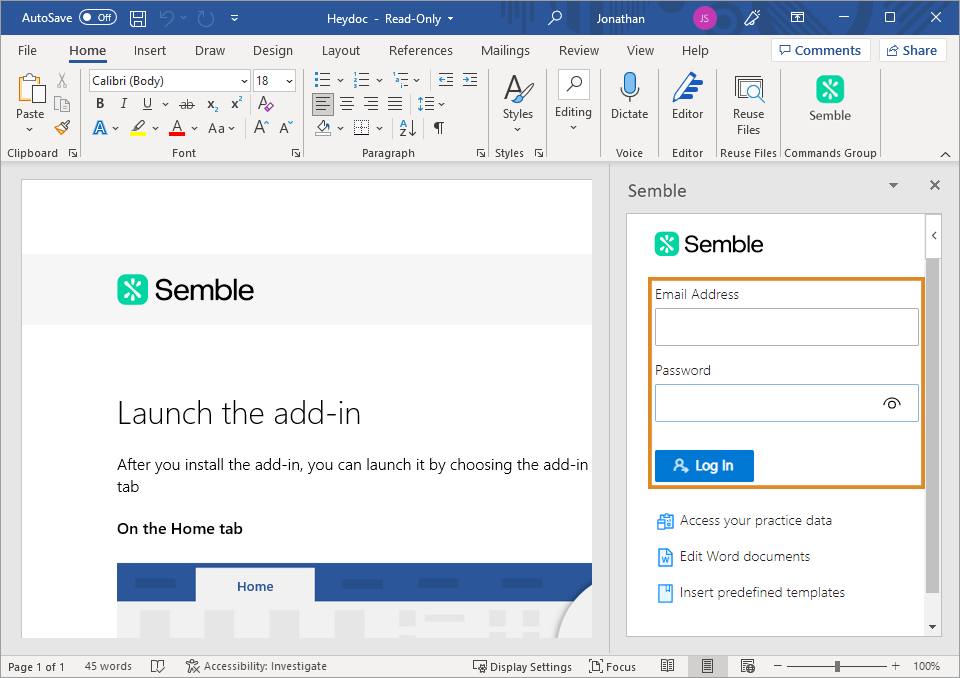The image size is (960, 678).
Task: Click the Log In button
Action: tap(704, 465)
